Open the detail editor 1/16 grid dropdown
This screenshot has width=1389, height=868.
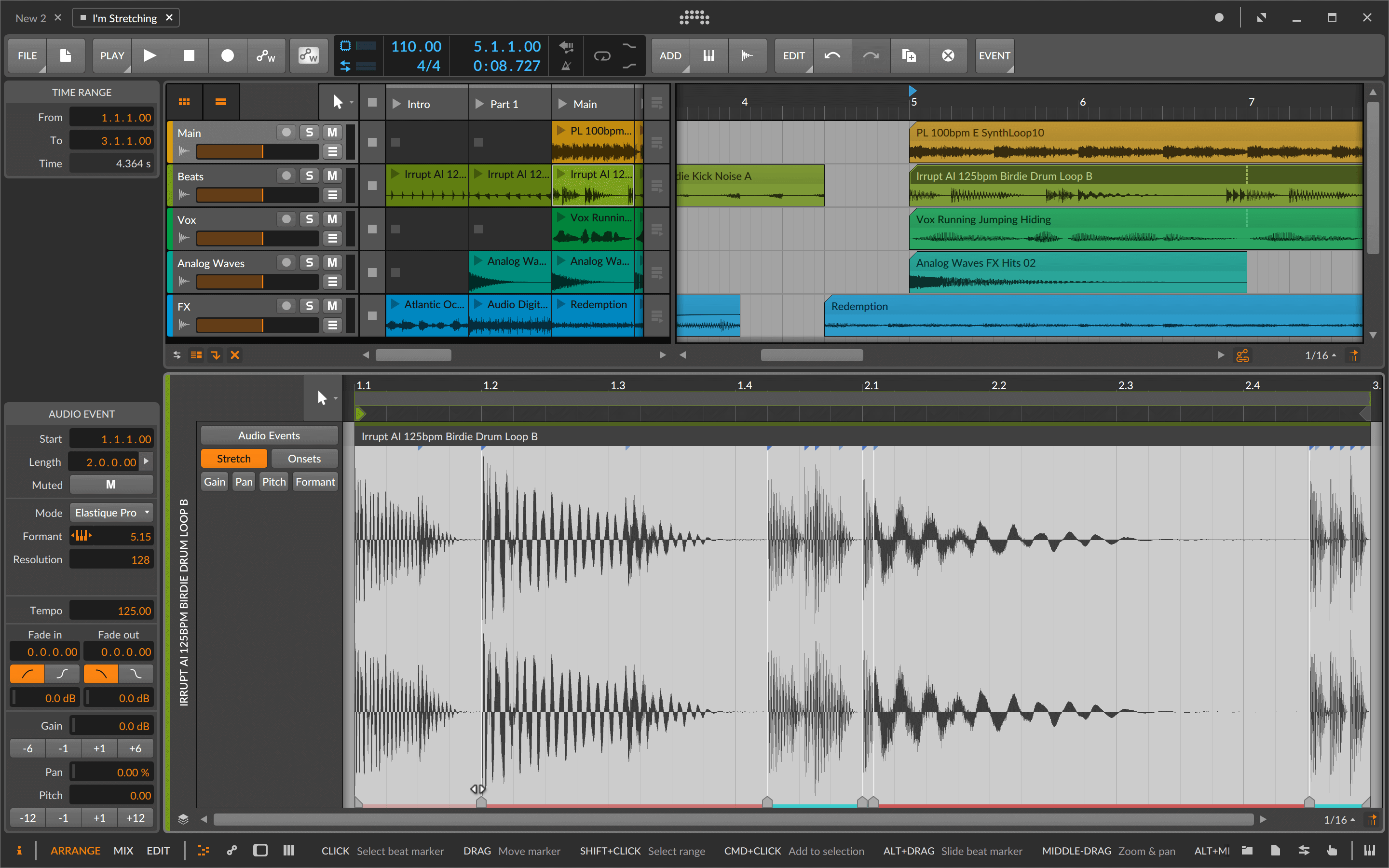point(1340,820)
